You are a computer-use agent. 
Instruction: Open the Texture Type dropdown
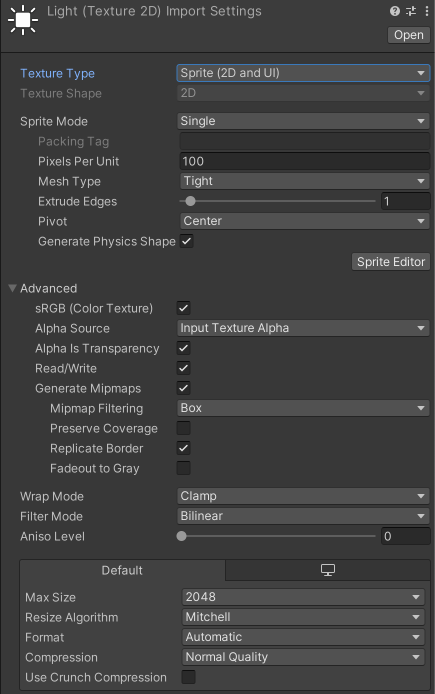pos(303,73)
